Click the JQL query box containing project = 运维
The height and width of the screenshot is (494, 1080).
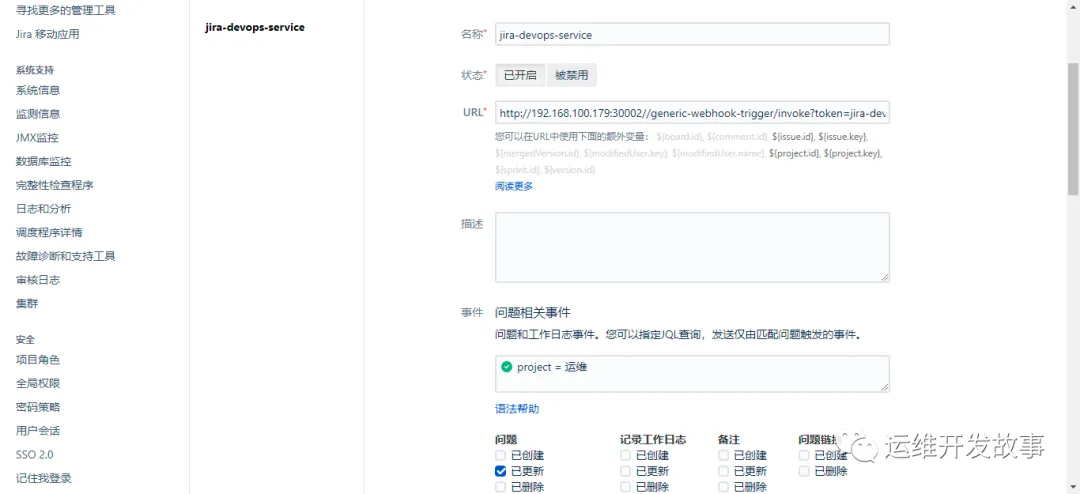pos(692,374)
